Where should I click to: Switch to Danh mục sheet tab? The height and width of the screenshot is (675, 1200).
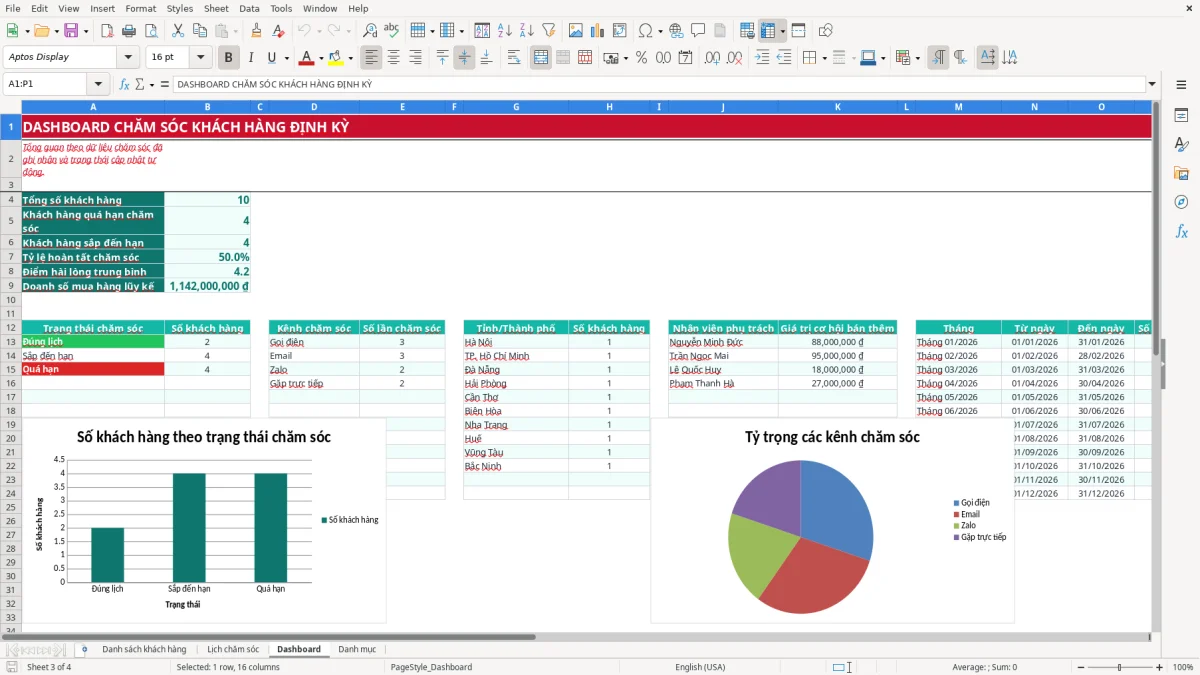point(357,649)
